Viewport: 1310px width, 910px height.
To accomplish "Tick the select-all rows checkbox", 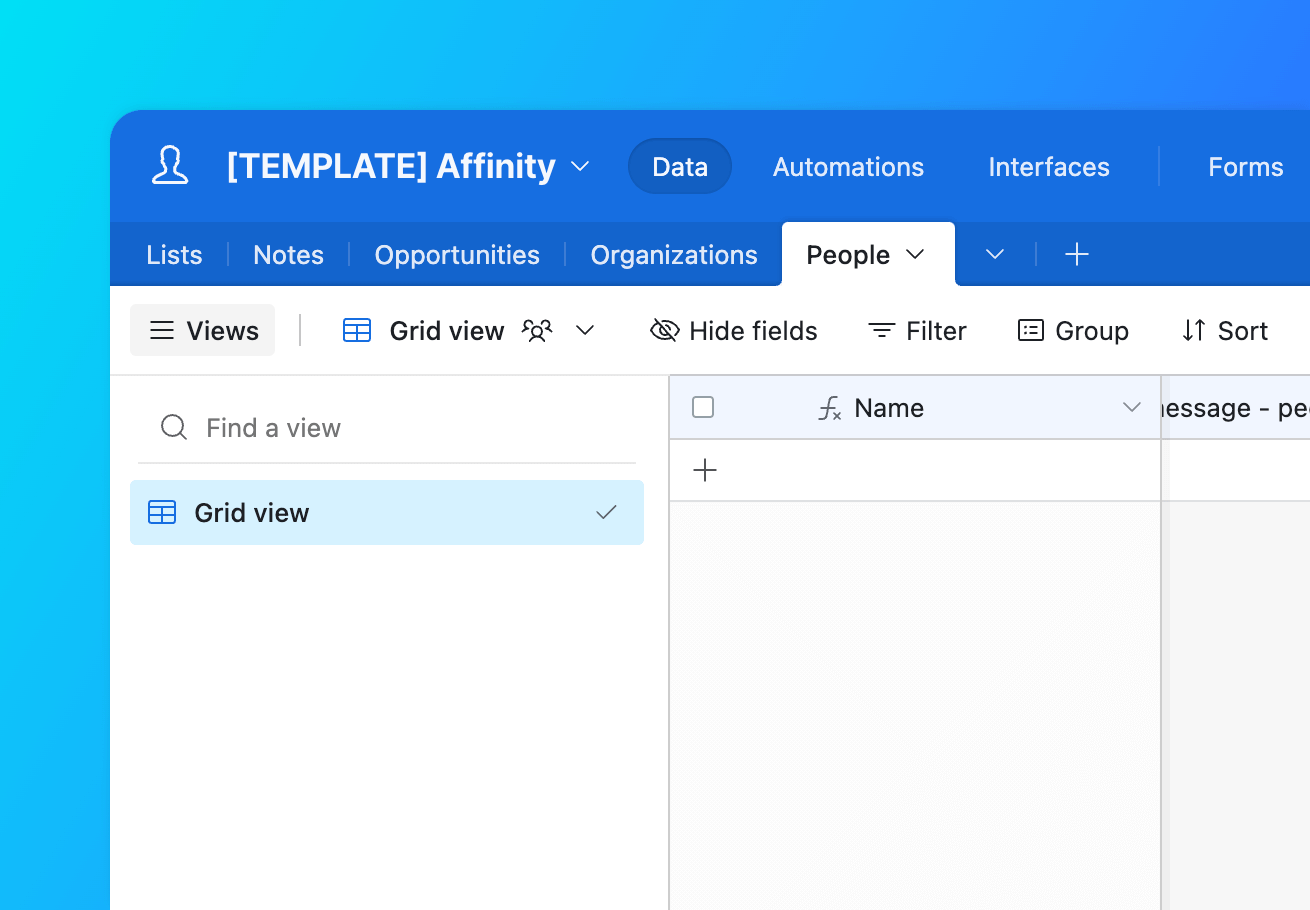I will pyautogui.click(x=703, y=407).
